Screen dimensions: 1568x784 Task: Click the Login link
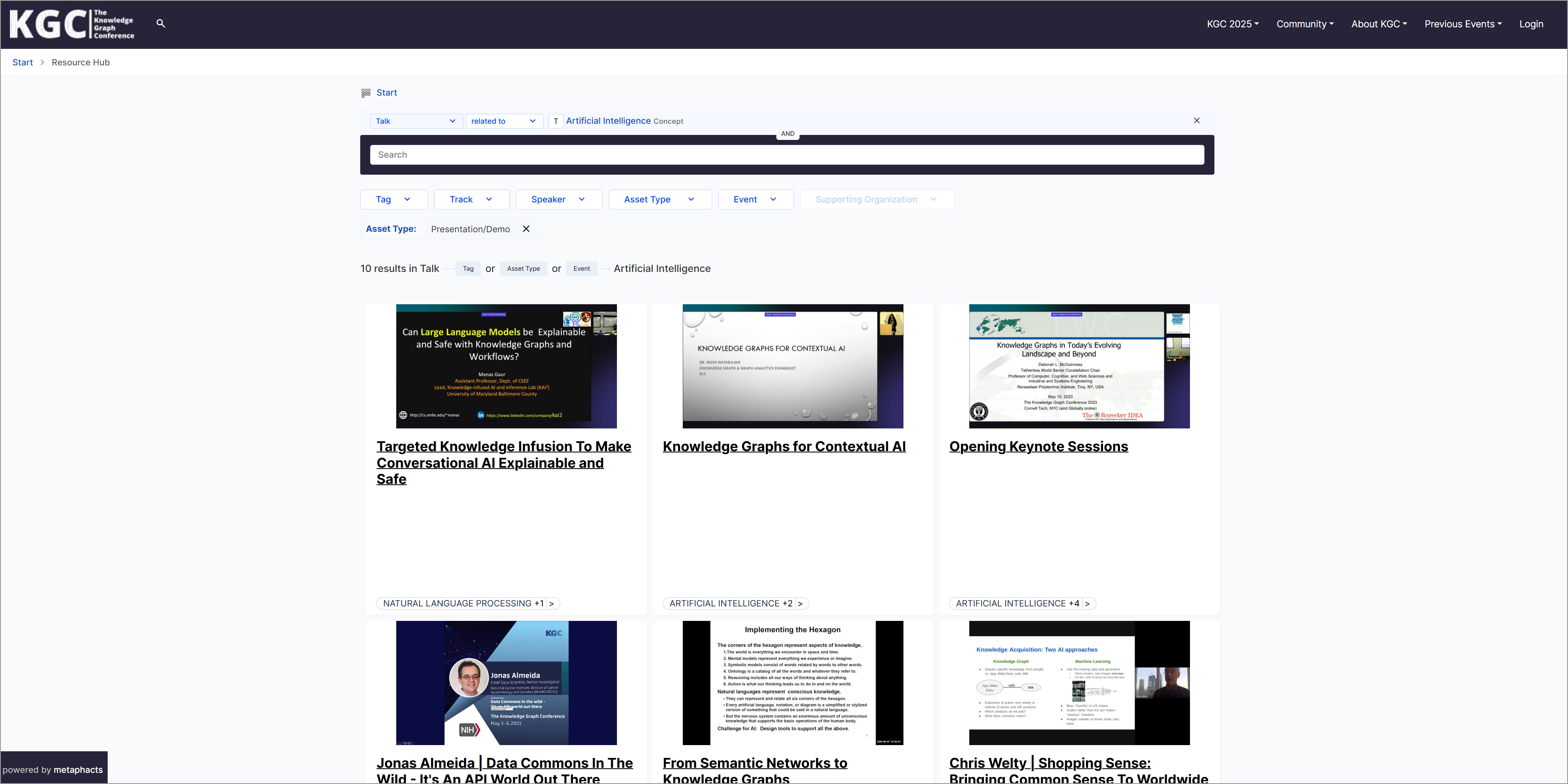pyautogui.click(x=1531, y=24)
